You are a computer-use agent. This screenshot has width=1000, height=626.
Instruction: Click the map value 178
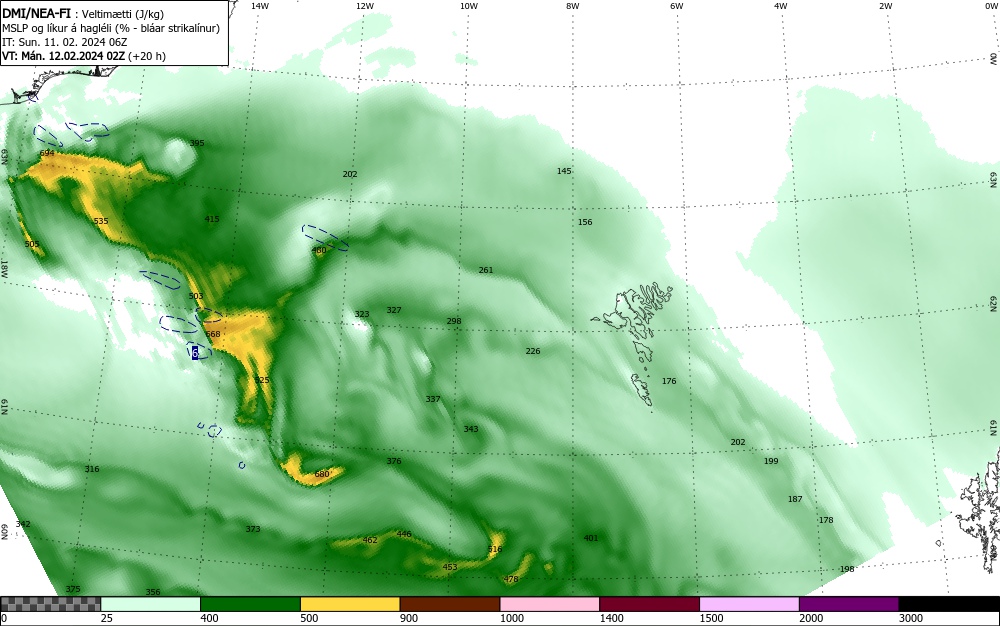tap(826, 520)
